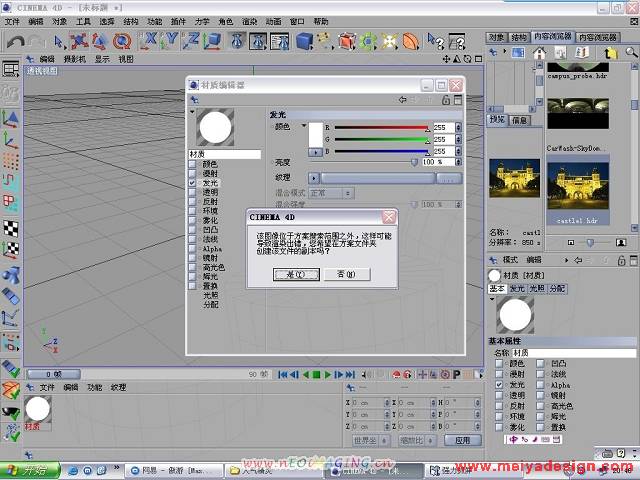
Task: Enable 置换 channel in material editor
Action: point(192,286)
